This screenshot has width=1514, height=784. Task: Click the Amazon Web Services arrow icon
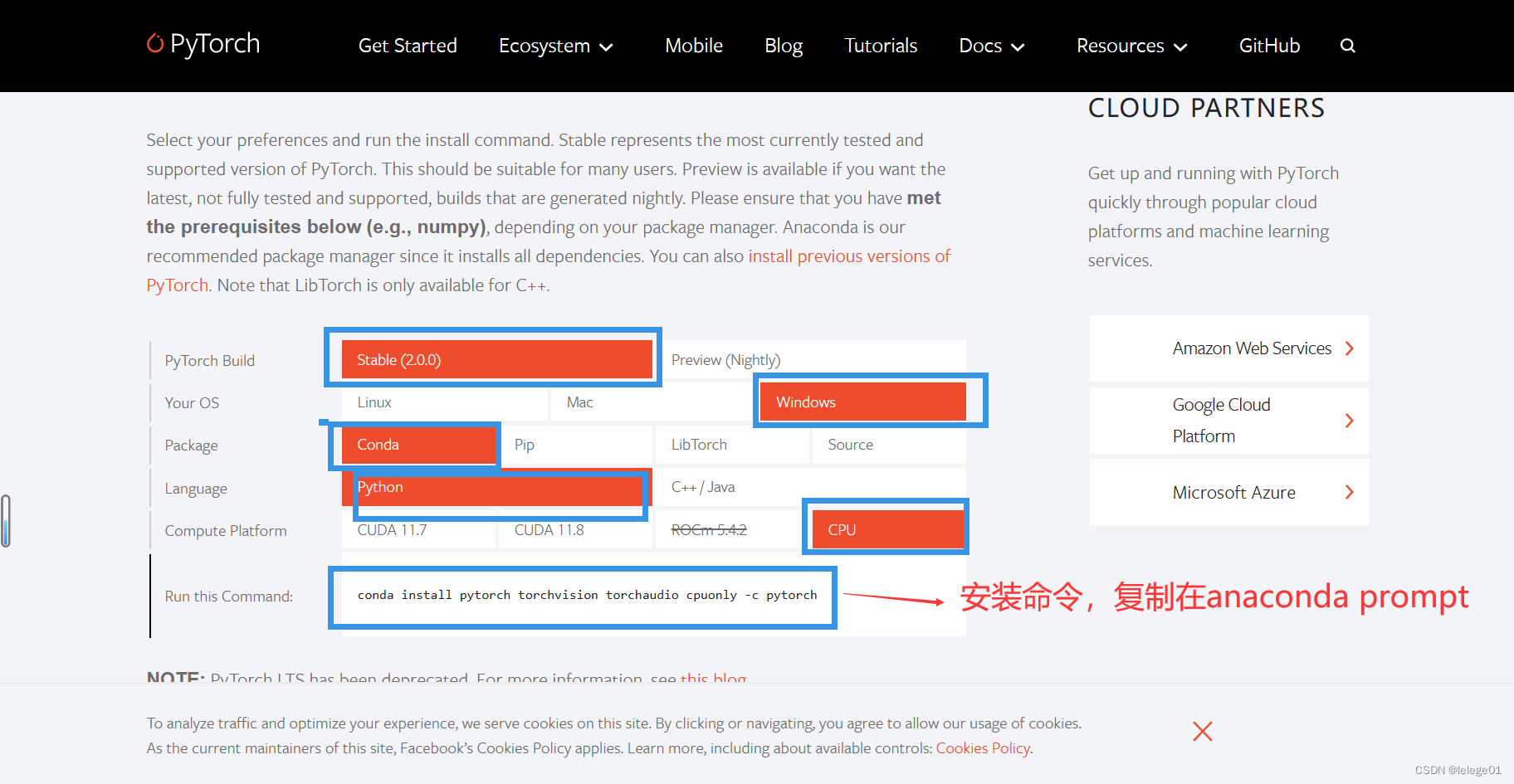pos(1349,348)
